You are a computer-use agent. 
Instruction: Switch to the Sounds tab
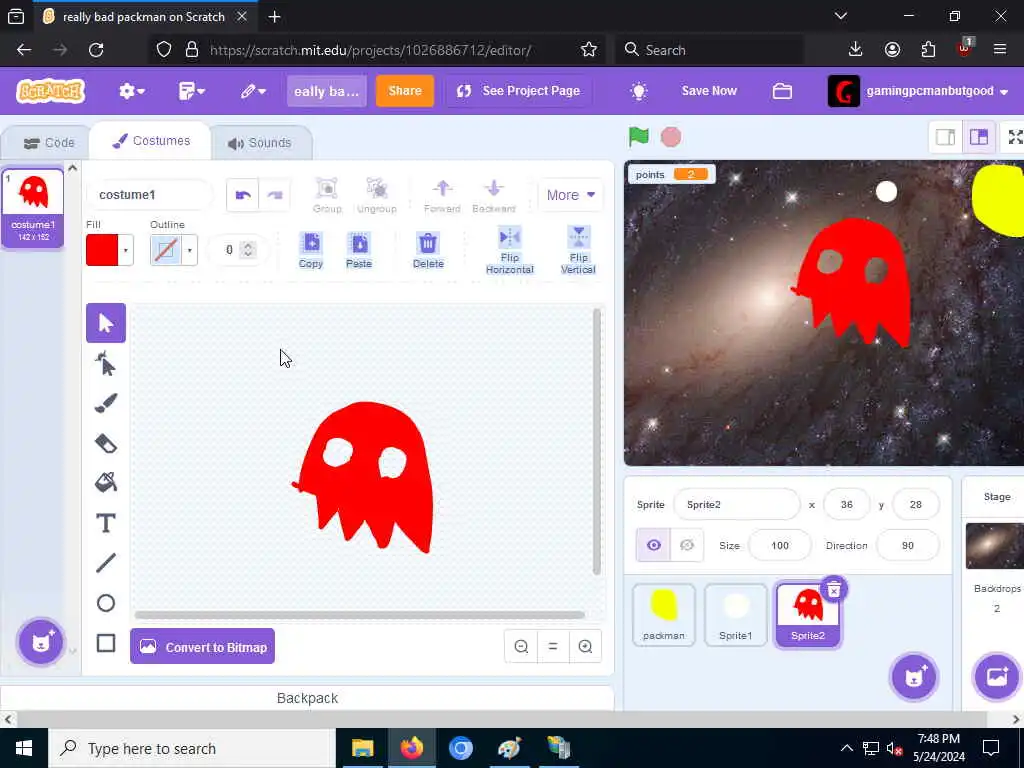click(260, 142)
